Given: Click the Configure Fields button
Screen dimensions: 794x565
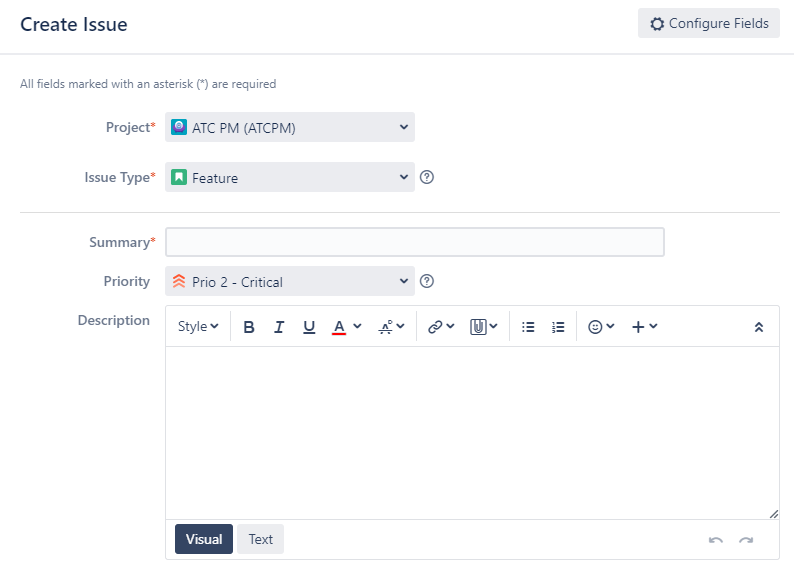Looking at the screenshot, I should (x=708, y=23).
